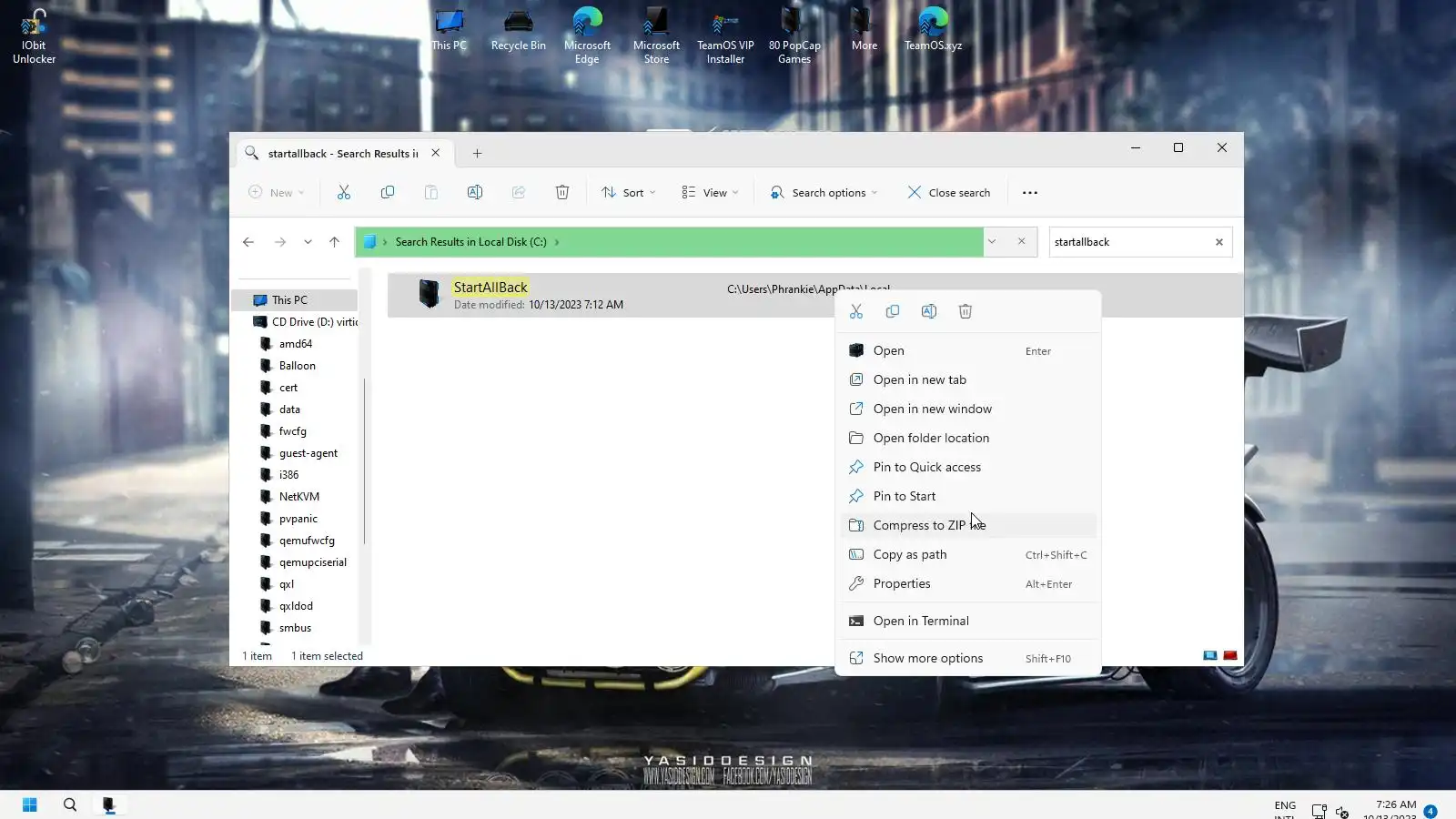Select the TeamOS VIP Installer desktop icon
The image size is (1456, 819).
click(725, 36)
